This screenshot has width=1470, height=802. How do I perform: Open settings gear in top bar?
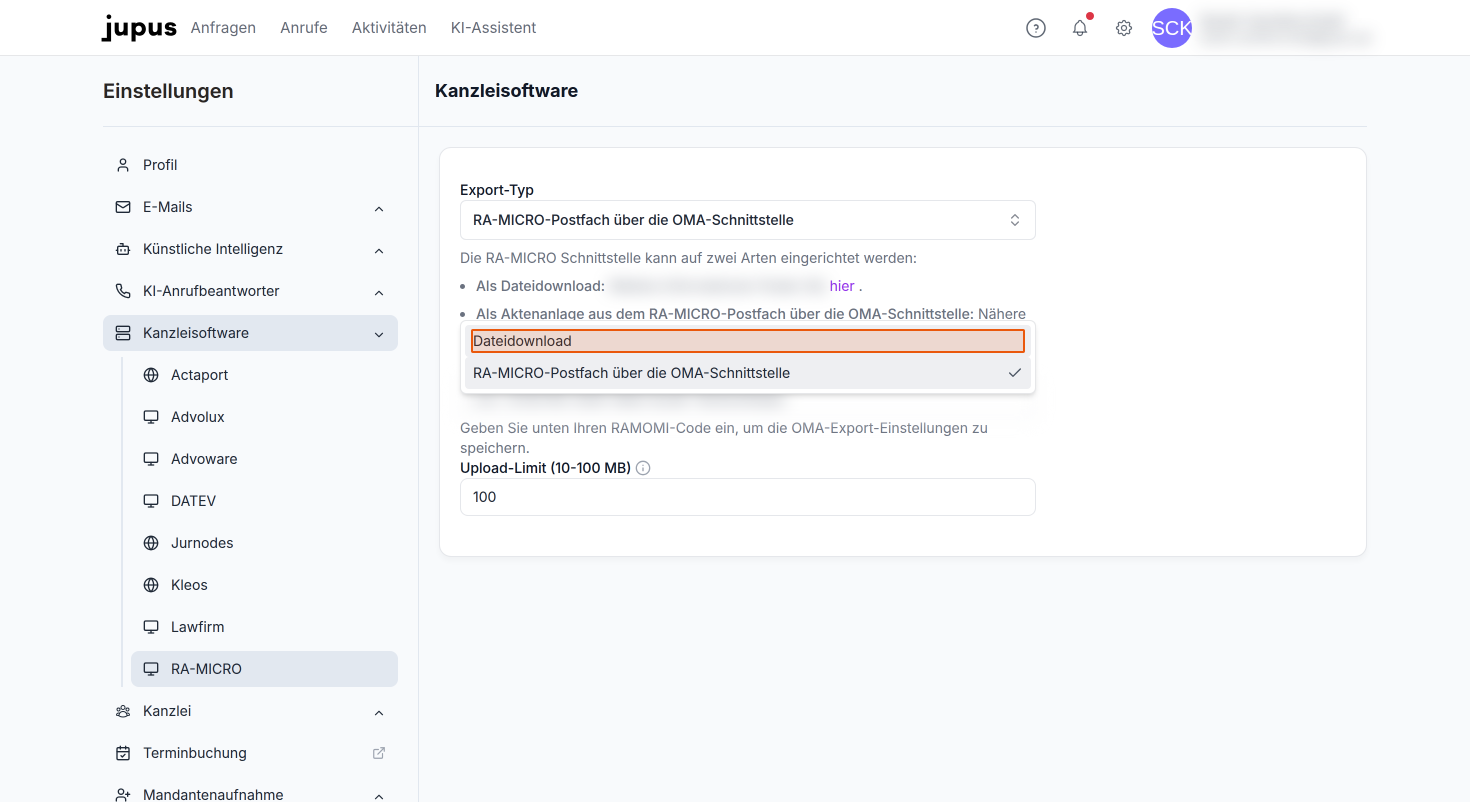[1124, 28]
